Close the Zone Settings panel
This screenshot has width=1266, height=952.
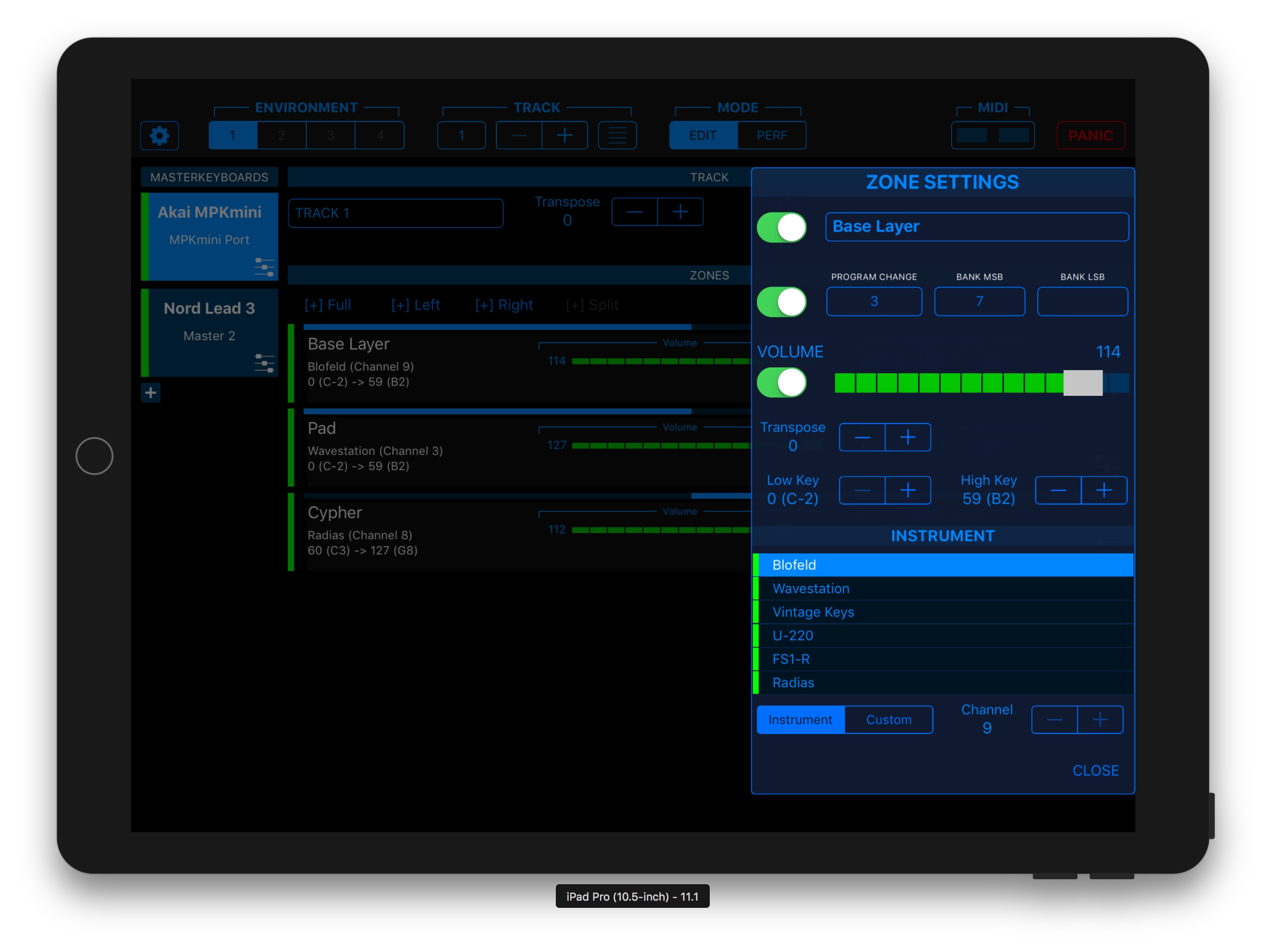click(x=1095, y=770)
